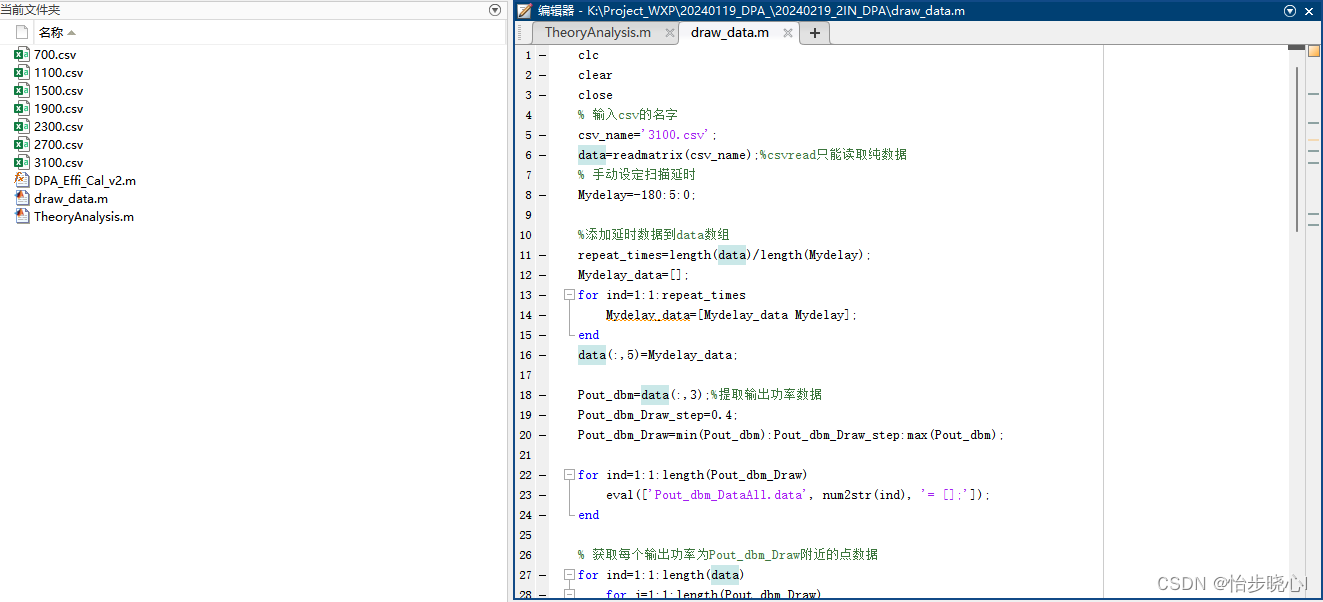Viewport: 1323px width, 602px height.
Task: Click the editor vertical scrollbar thumb
Action: point(1297,148)
